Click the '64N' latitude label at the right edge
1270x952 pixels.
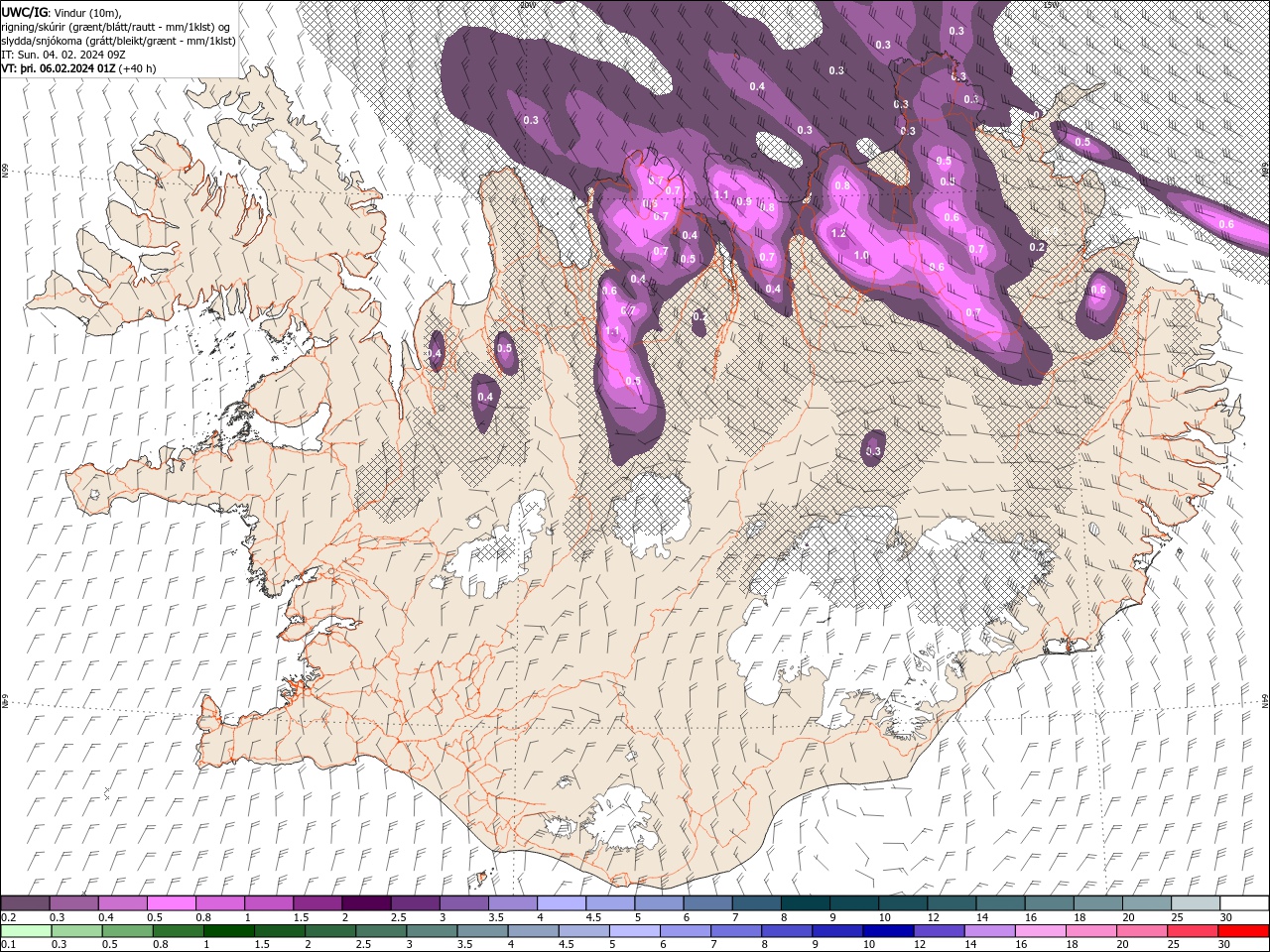1265,700
